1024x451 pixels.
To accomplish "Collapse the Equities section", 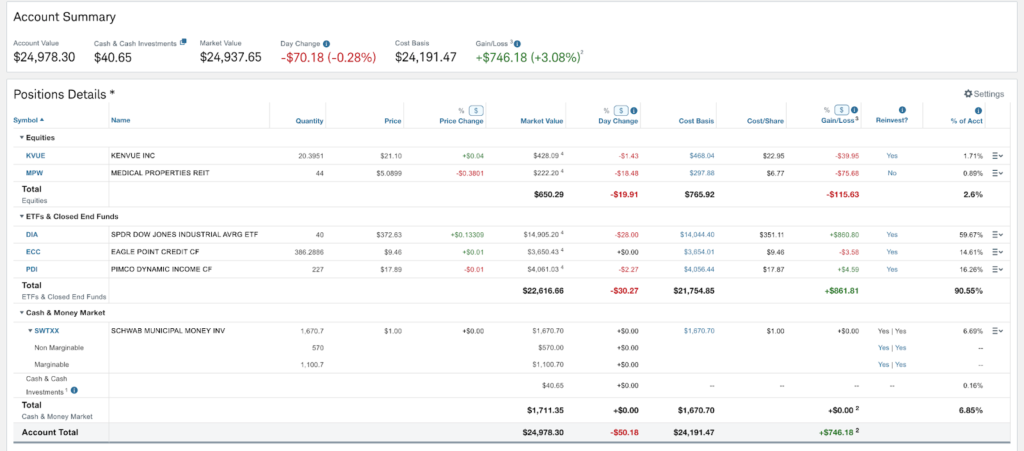I will tap(22, 137).
